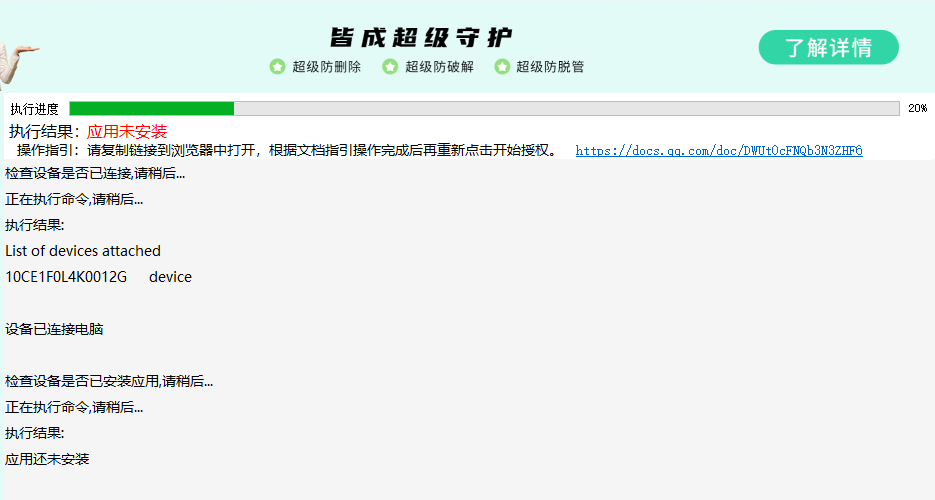Click the List of devices attached line

83,251
